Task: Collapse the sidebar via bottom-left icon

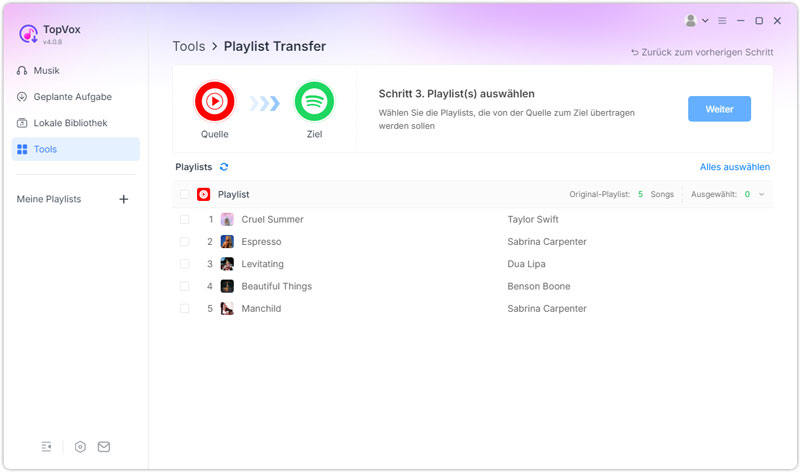Action: click(46, 447)
